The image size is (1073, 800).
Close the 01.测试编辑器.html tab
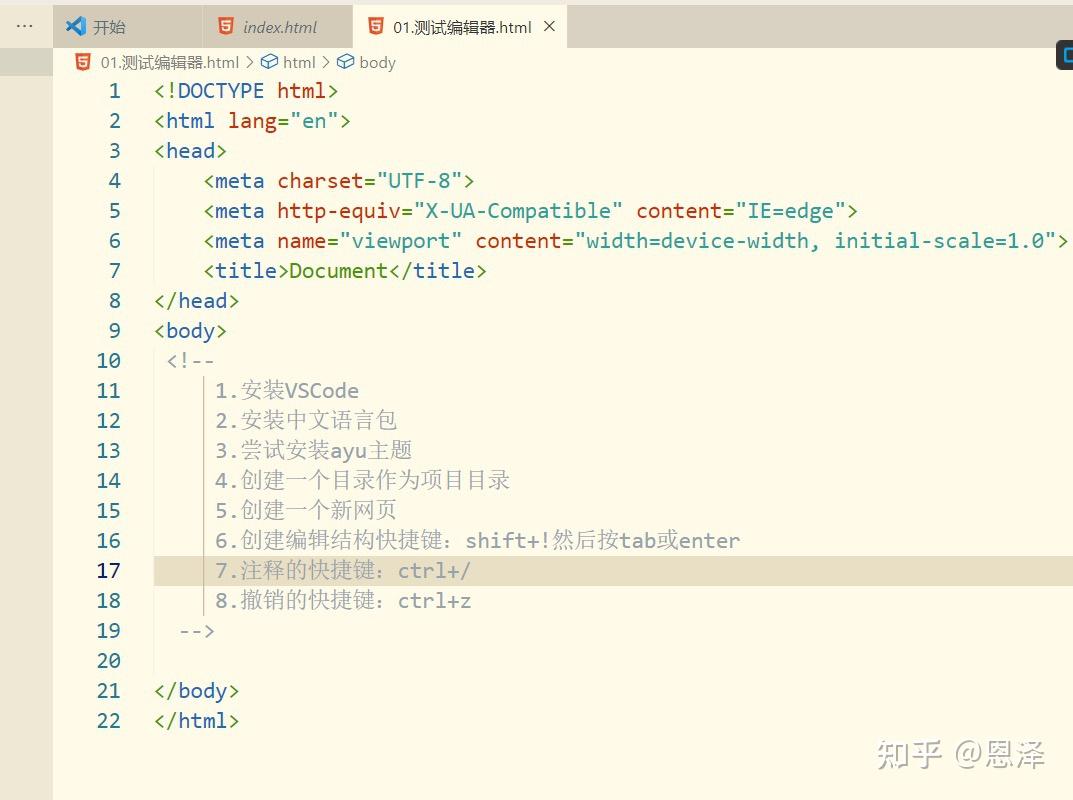coord(548,27)
